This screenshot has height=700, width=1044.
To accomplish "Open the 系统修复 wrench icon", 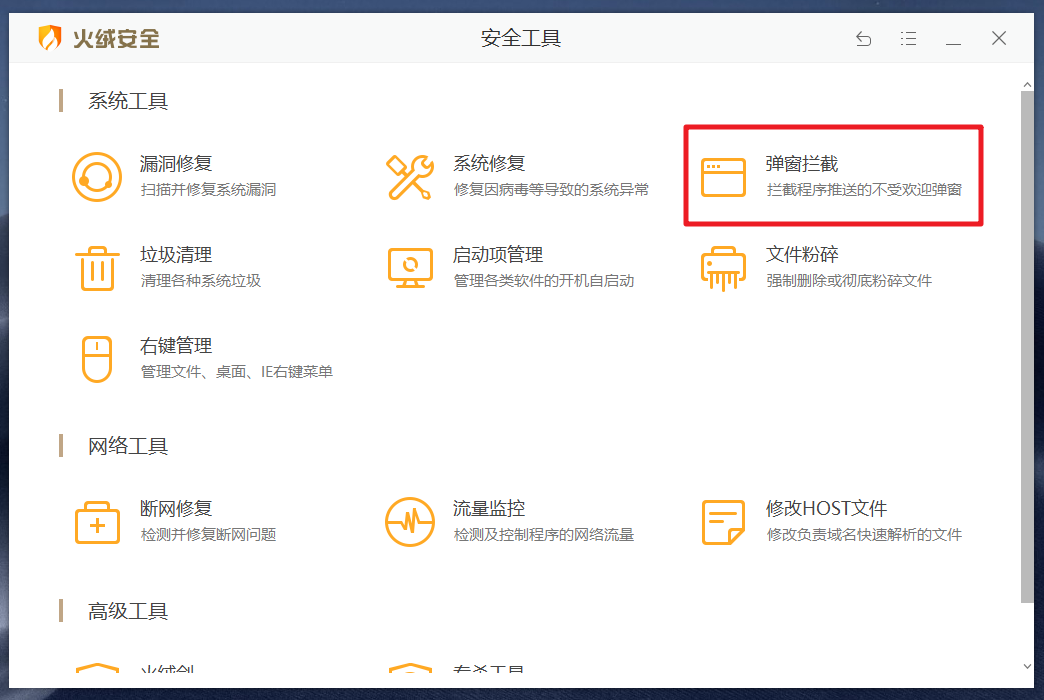I will [410, 177].
